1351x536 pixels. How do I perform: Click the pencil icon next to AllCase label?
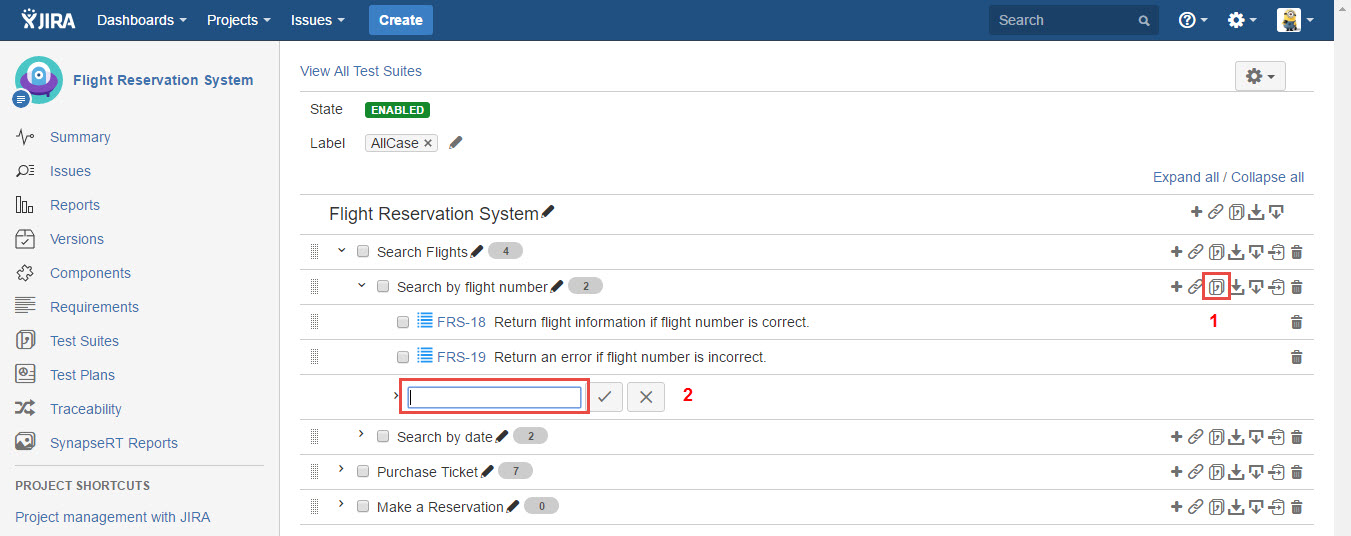click(x=456, y=143)
